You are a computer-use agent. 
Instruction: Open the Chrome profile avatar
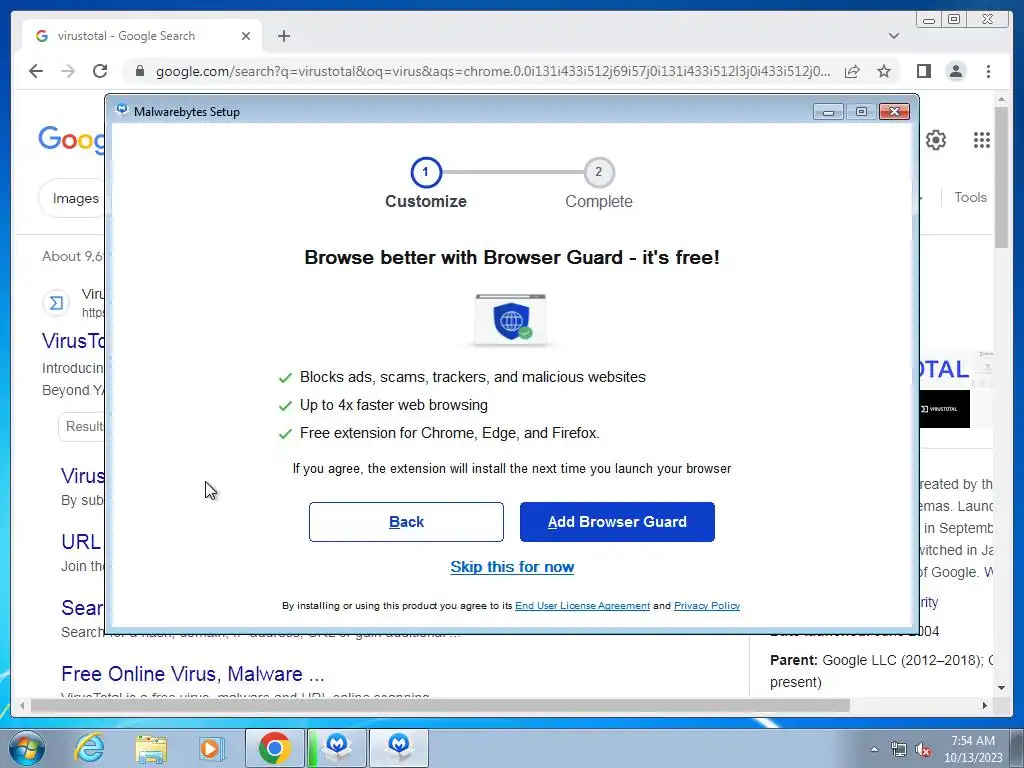[955, 71]
